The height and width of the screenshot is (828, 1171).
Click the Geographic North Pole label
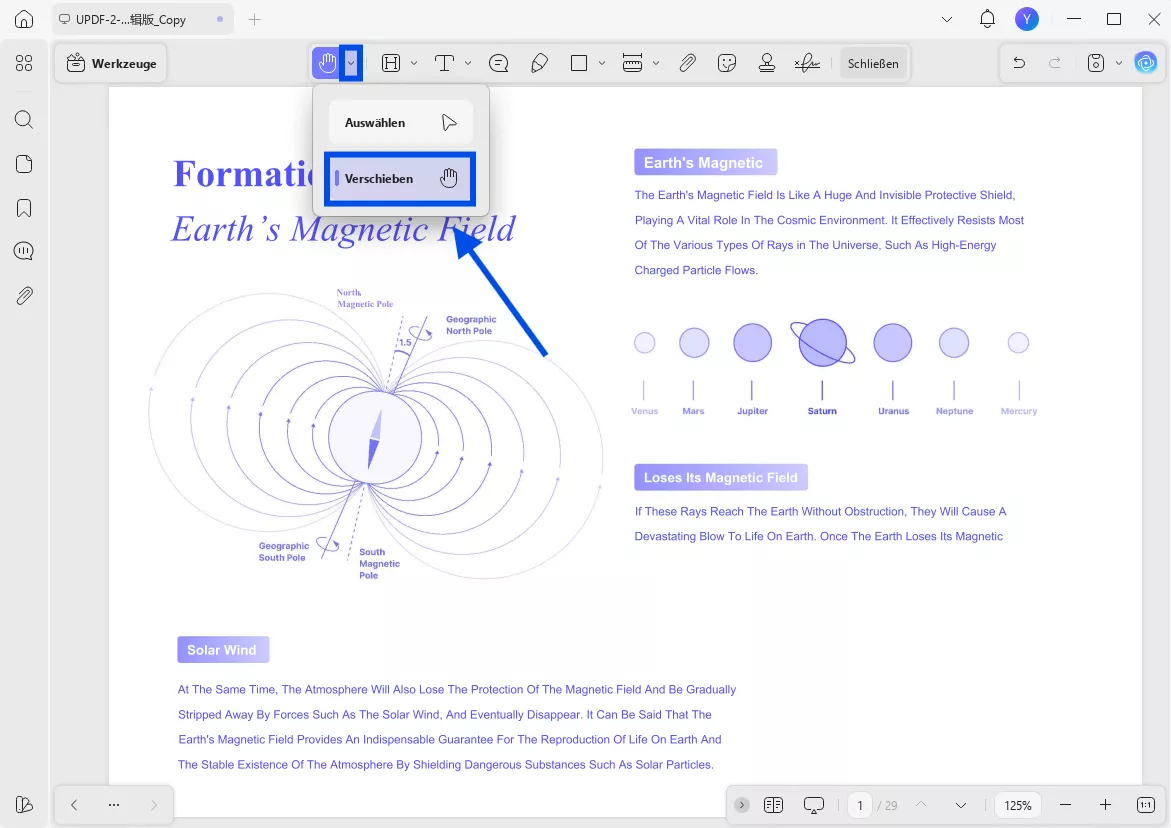tap(471, 325)
